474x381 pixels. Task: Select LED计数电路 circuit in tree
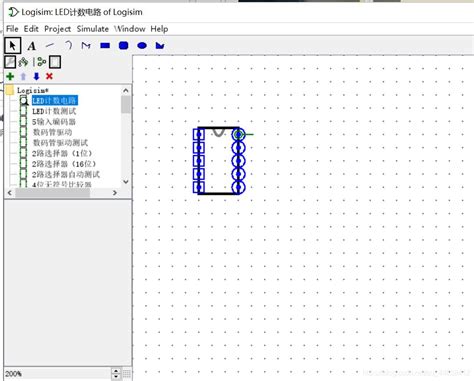pos(55,100)
